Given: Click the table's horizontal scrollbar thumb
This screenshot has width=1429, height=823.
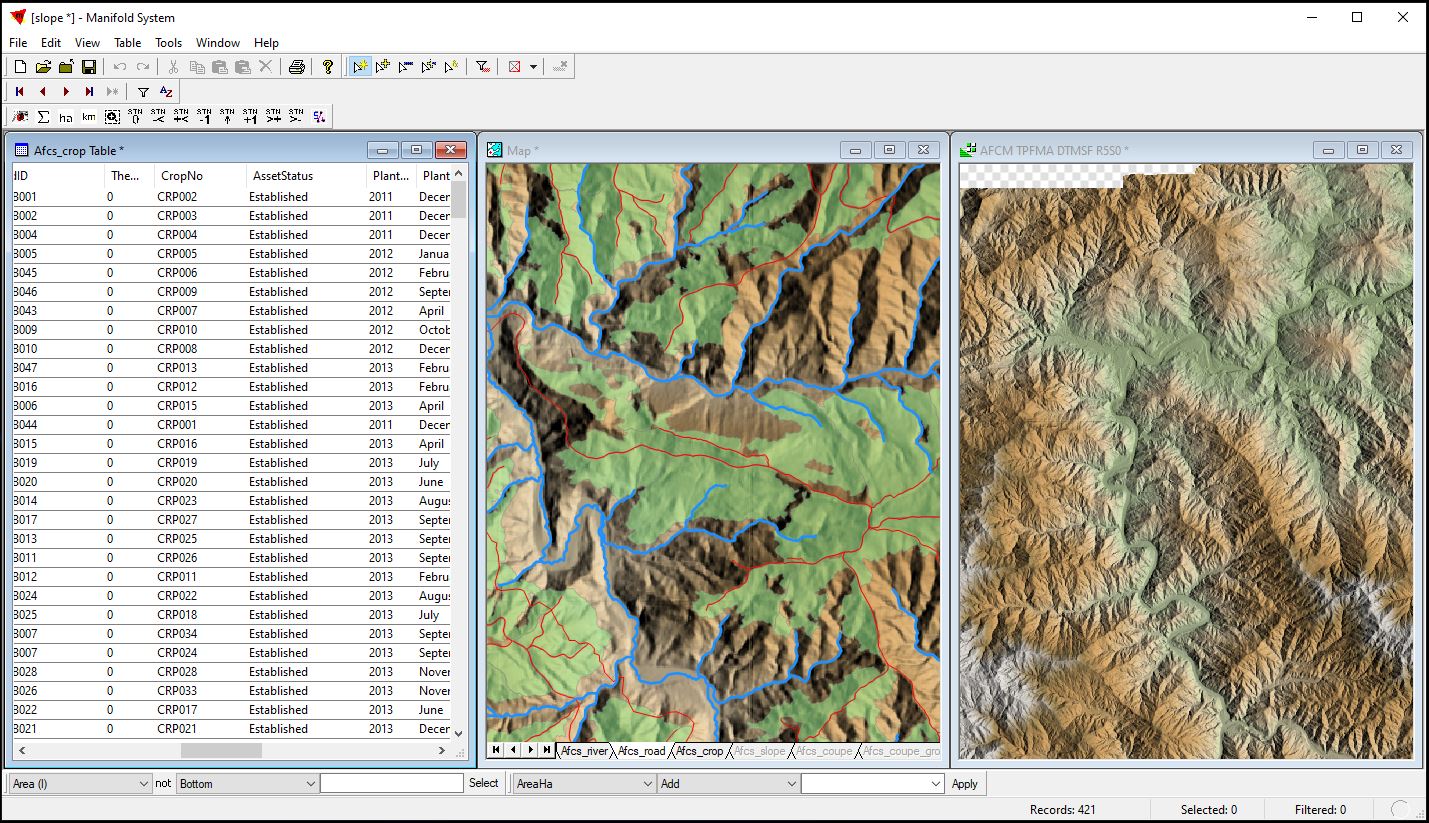Looking at the screenshot, I should point(221,750).
